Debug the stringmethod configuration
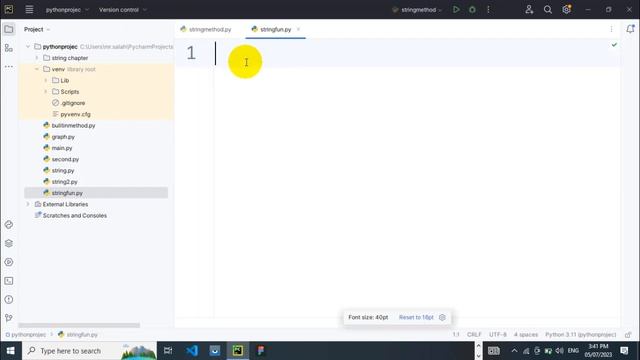This screenshot has height=360, width=640. [472, 9]
